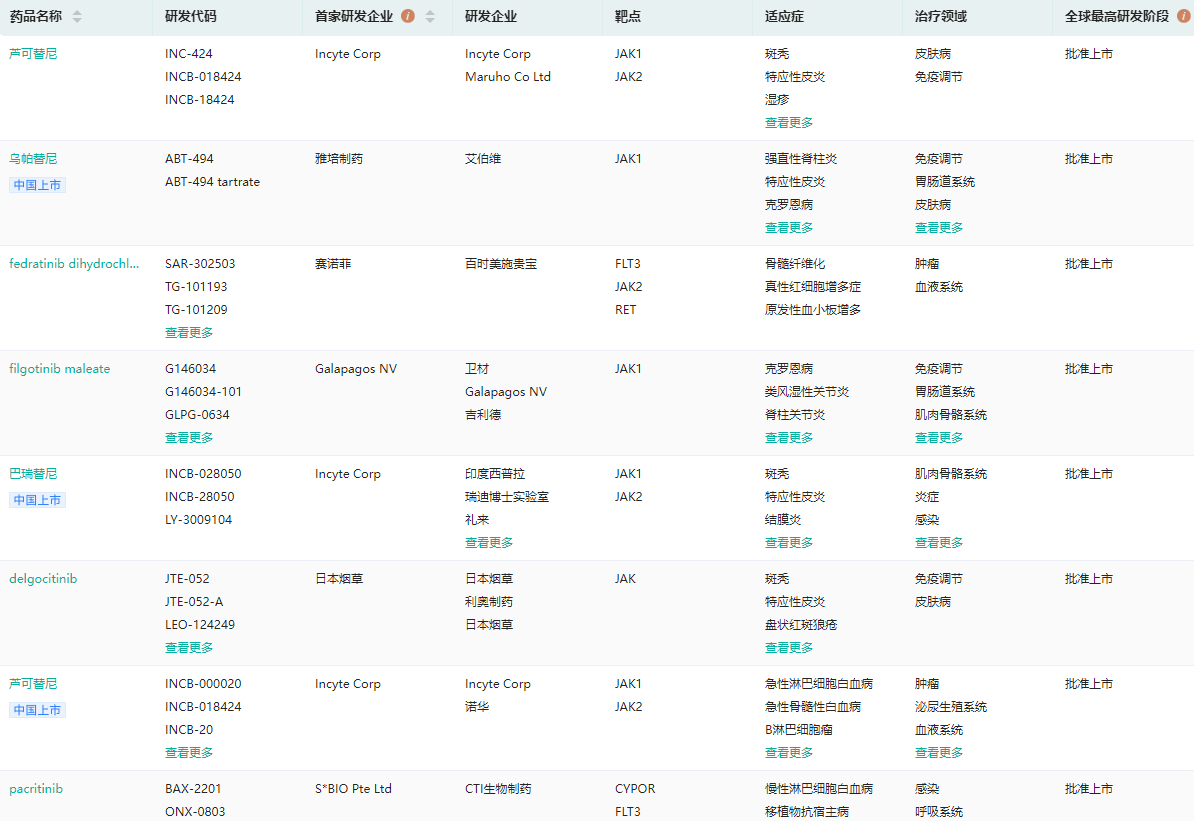Screen dimensions: 1194x821
Task: Click 中国上市 tag under 巴瑞替尼
Action: point(37,500)
